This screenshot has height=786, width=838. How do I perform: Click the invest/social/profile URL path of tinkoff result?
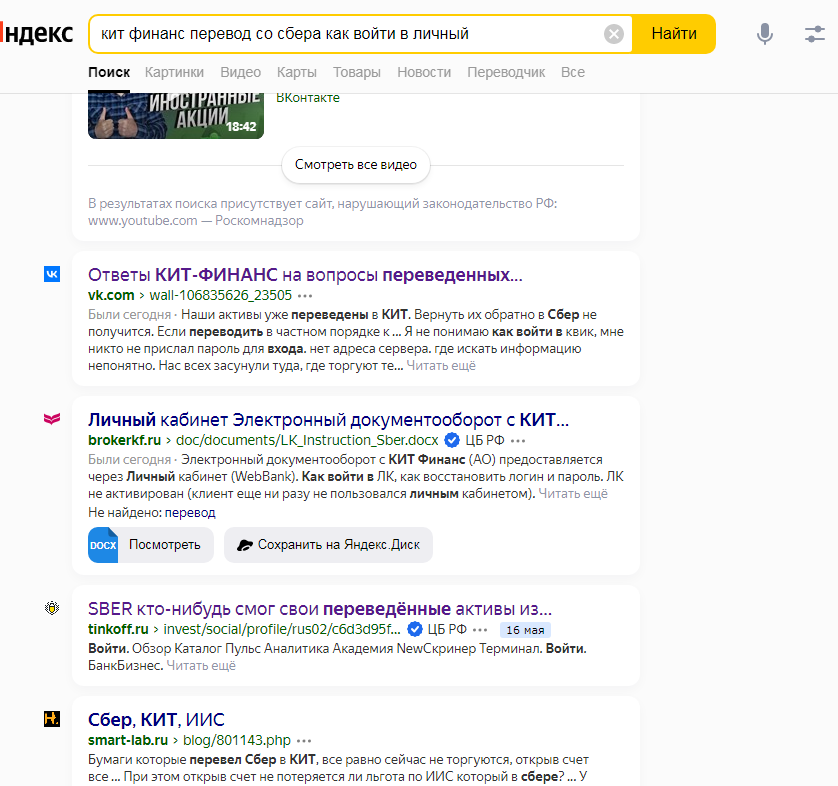click(282, 629)
